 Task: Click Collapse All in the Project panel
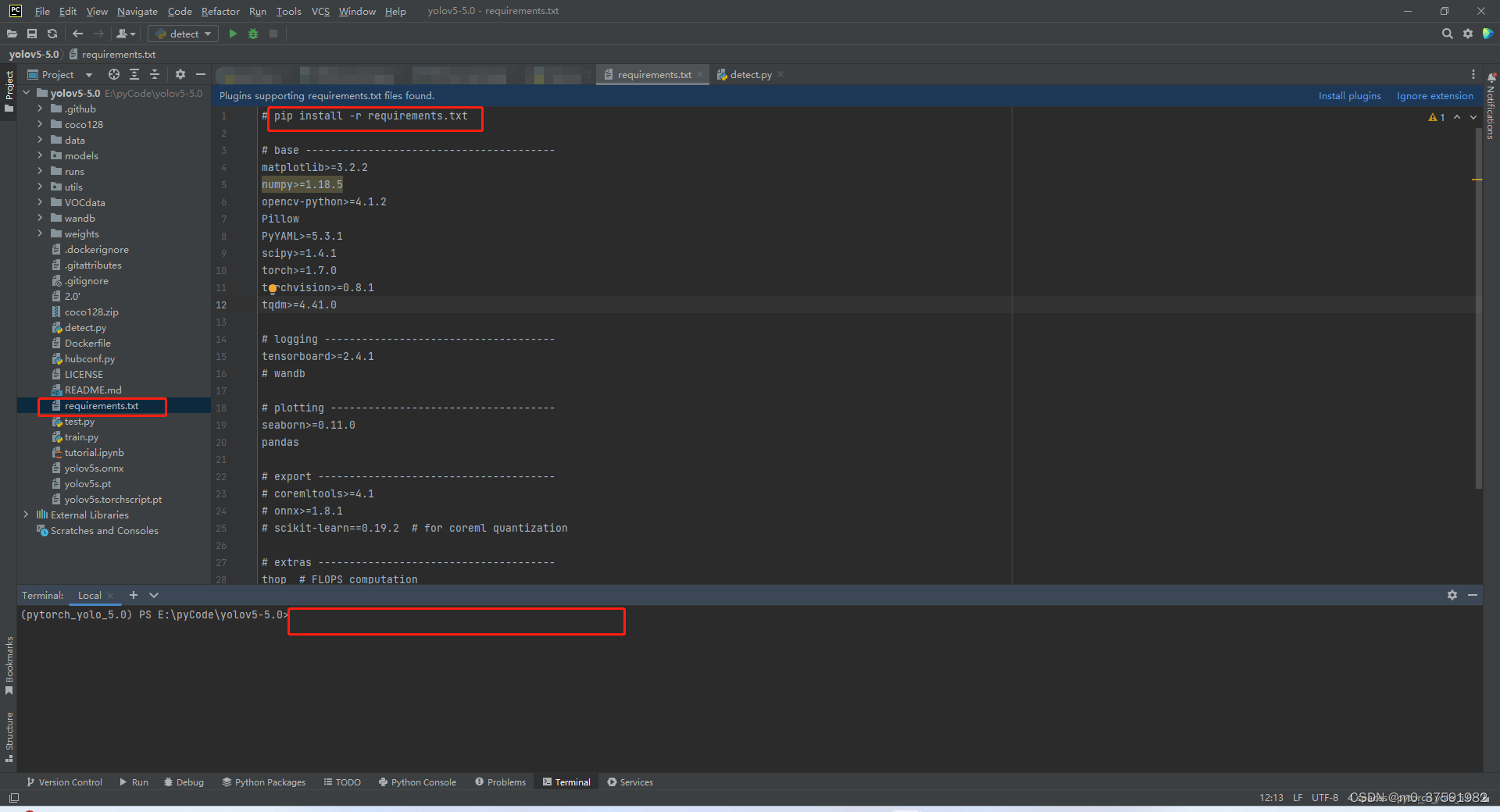(x=155, y=74)
